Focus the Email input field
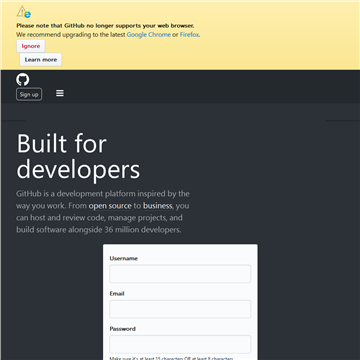The height and width of the screenshot is (360, 360). pos(180,309)
